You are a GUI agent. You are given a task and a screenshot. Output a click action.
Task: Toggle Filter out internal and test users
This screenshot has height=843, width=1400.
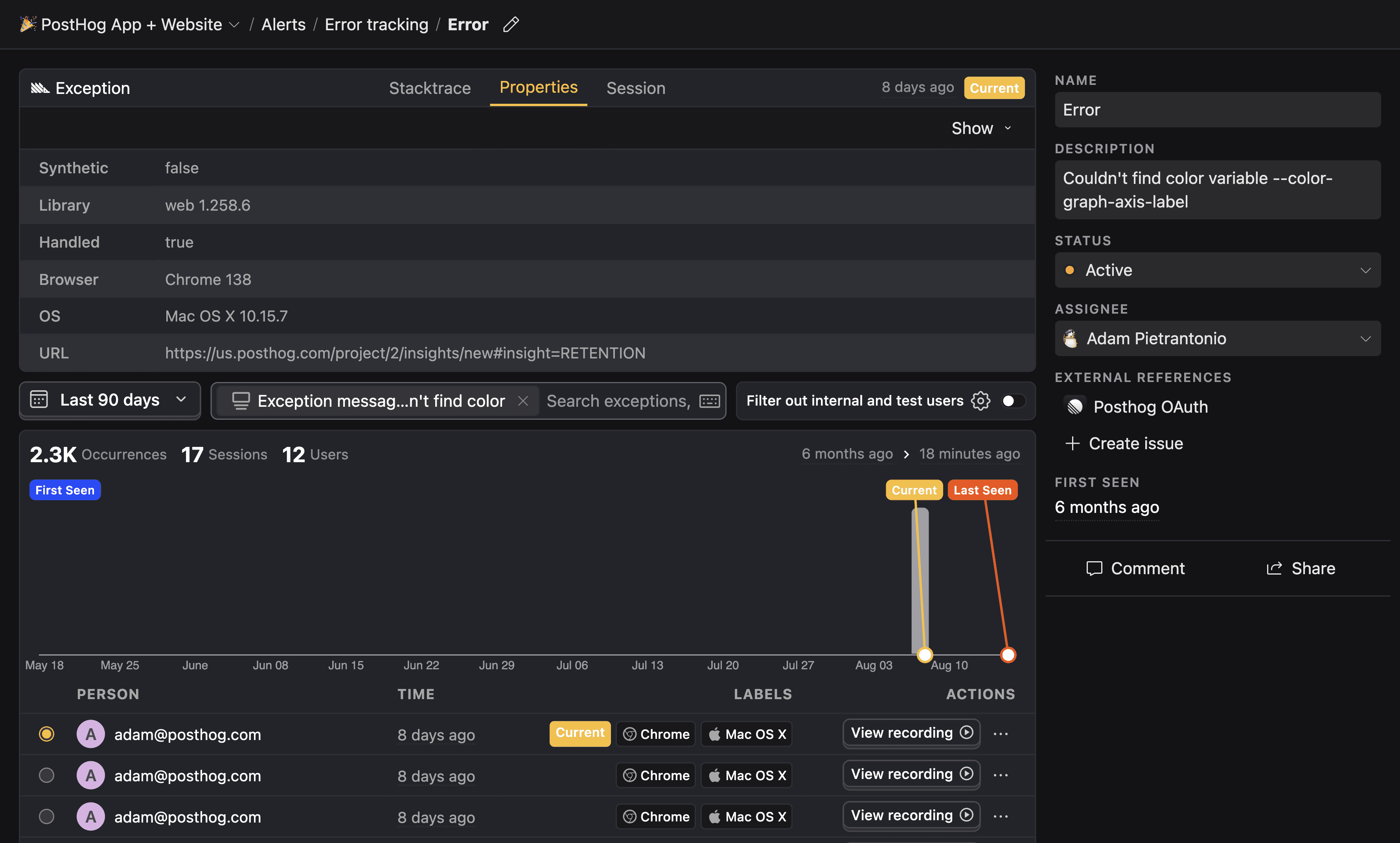click(1013, 401)
